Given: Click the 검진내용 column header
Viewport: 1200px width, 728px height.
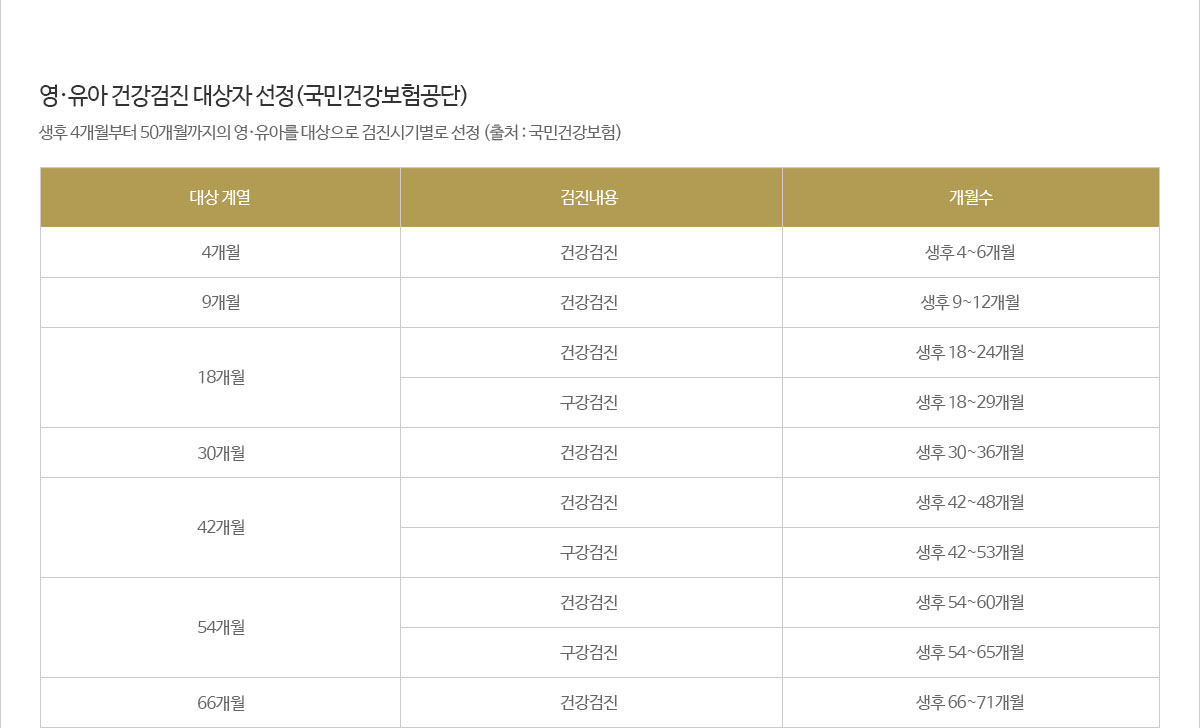Looking at the screenshot, I should point(590,197).
